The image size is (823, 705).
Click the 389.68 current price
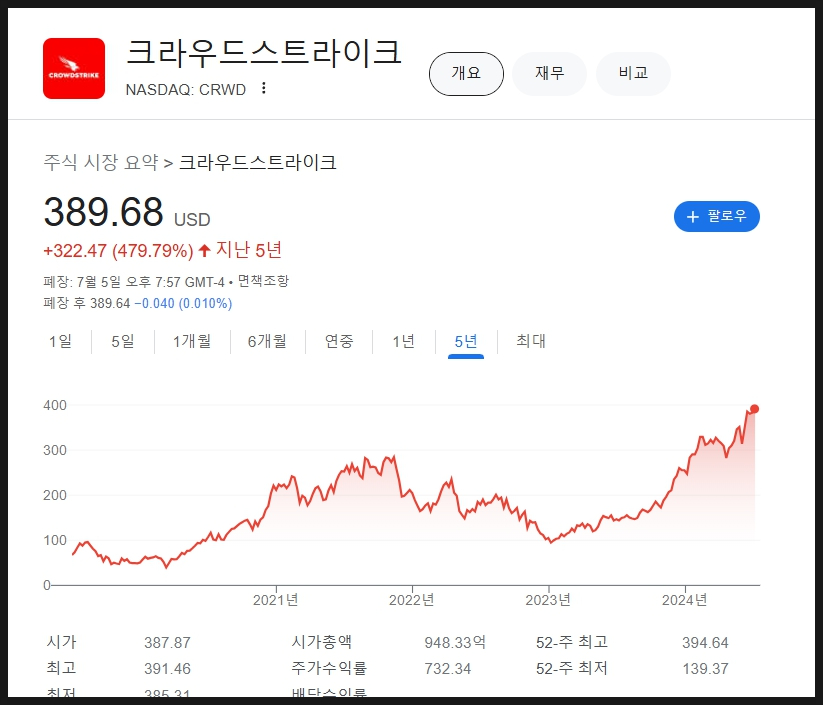point(103,212)
